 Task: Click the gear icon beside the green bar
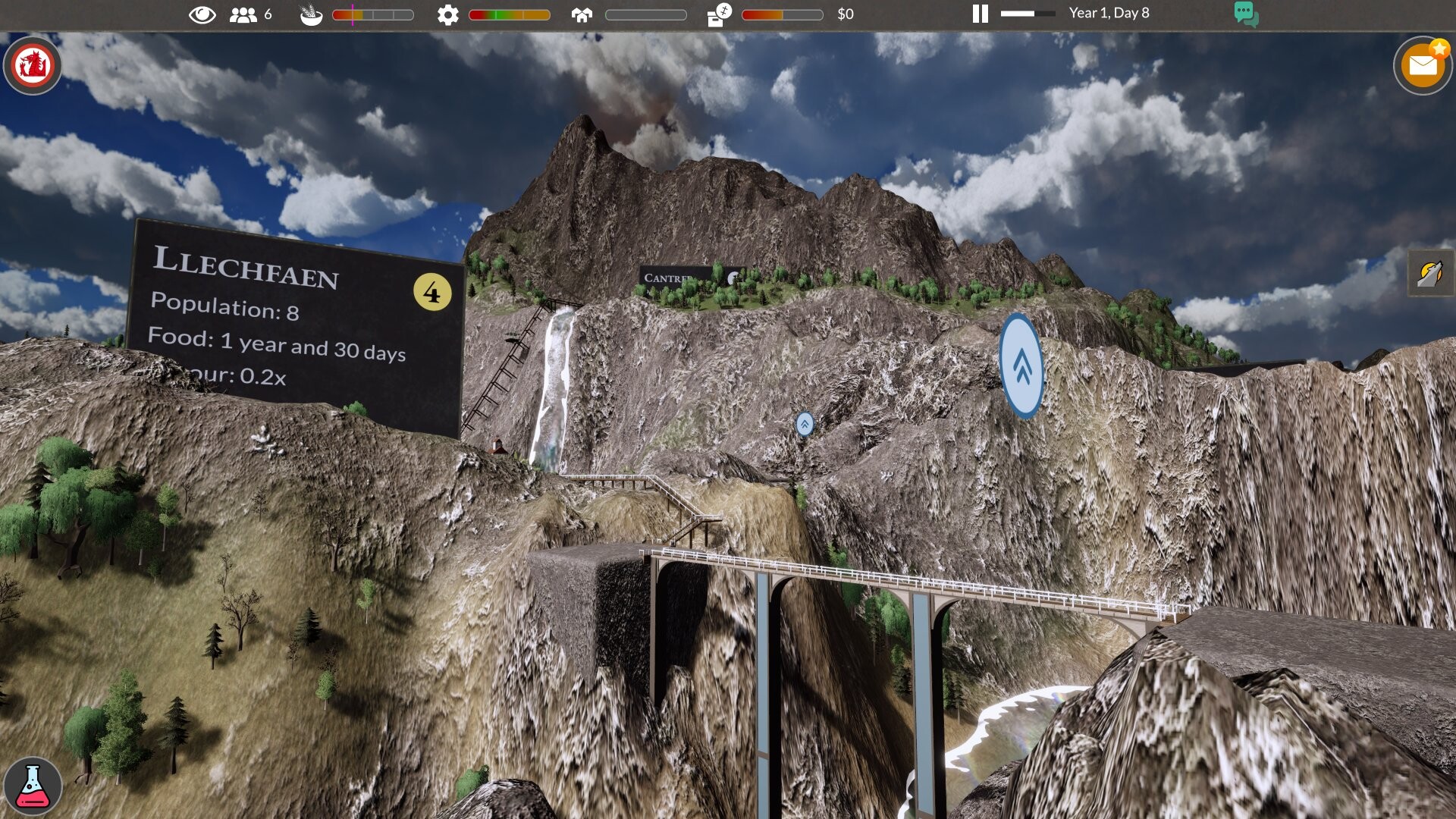447,13
